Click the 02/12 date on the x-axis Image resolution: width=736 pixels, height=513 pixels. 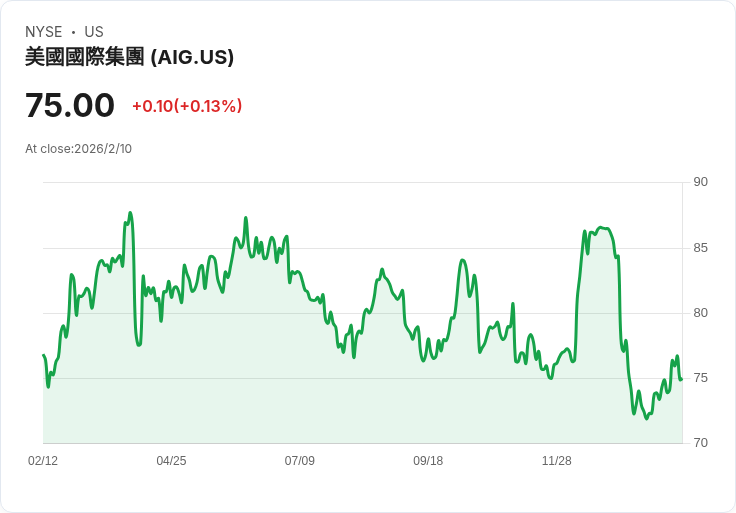43,461
